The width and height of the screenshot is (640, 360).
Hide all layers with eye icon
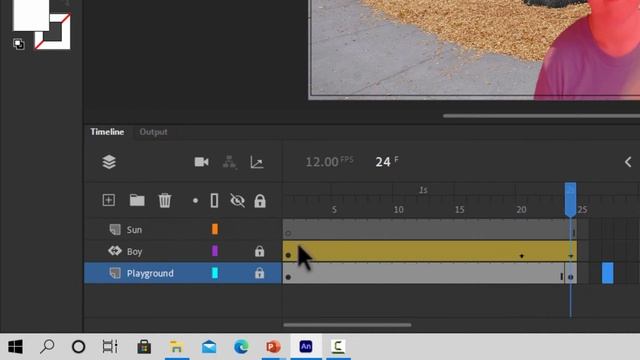[x=237, y=201]
